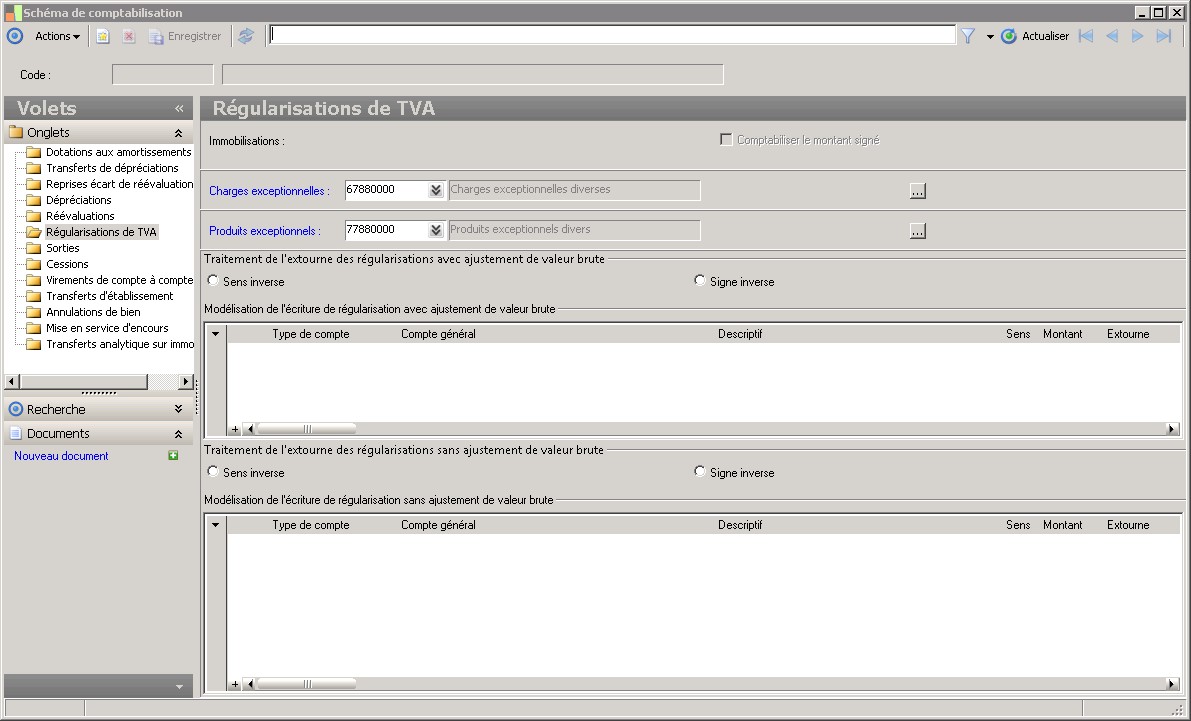1191x721 pixels.
Task: Click Descriptif header in sans ajustement grid
Action: (x=740, y=525)
